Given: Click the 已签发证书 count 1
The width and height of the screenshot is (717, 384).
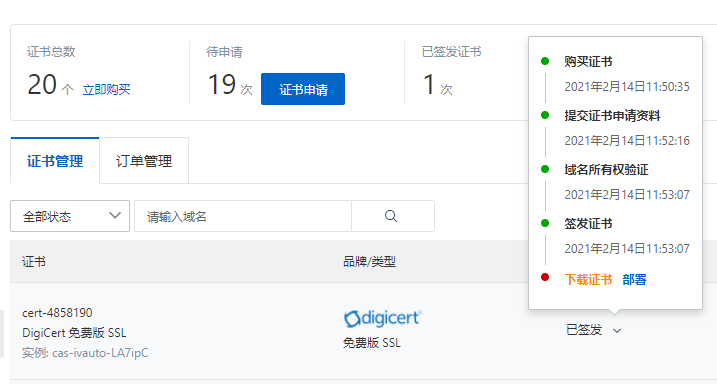Looking at the screenshot, I should 429,85.
